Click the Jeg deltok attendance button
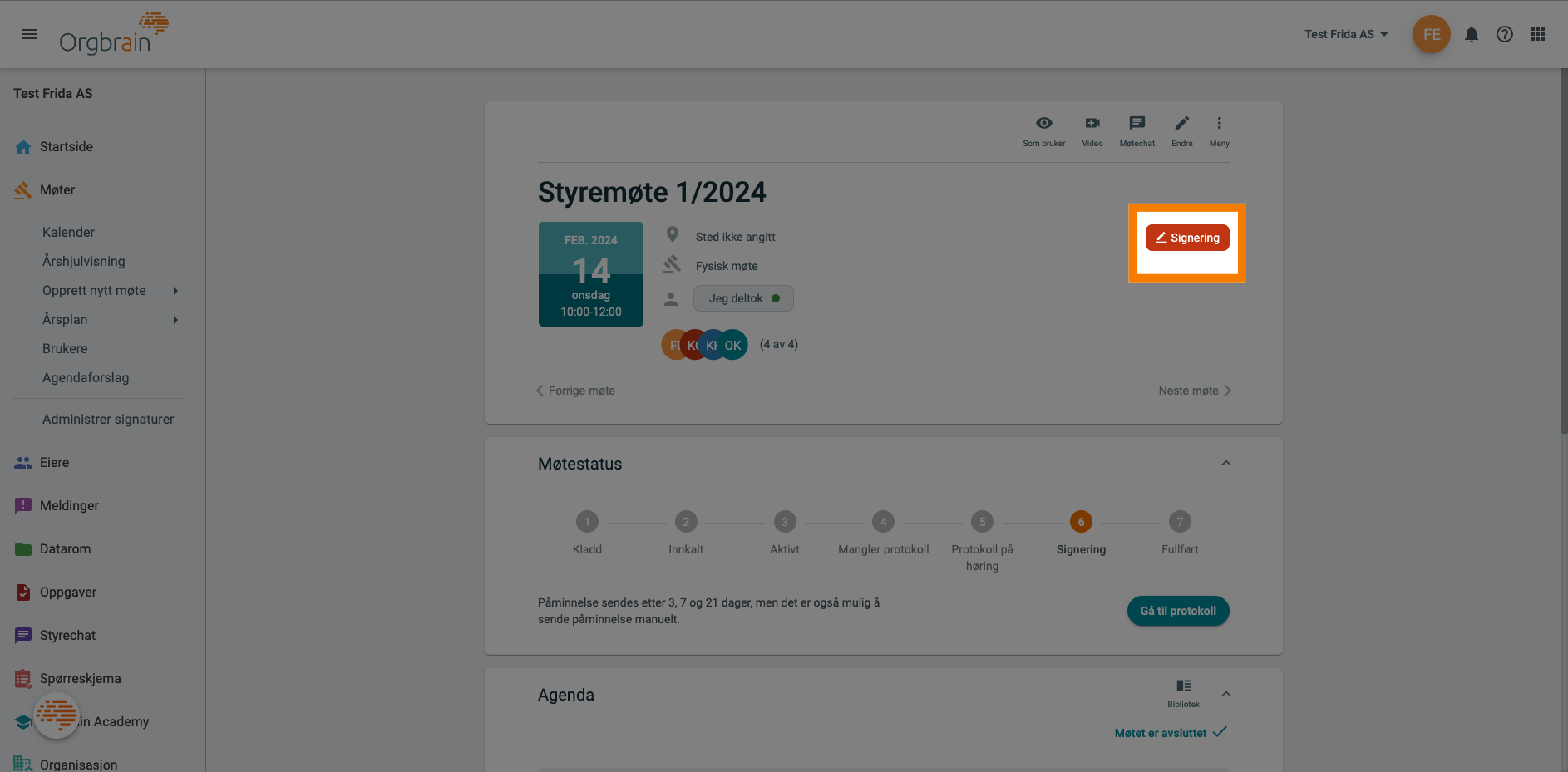The height and width of the screenshot is (772, 1568). click(743, 298)
